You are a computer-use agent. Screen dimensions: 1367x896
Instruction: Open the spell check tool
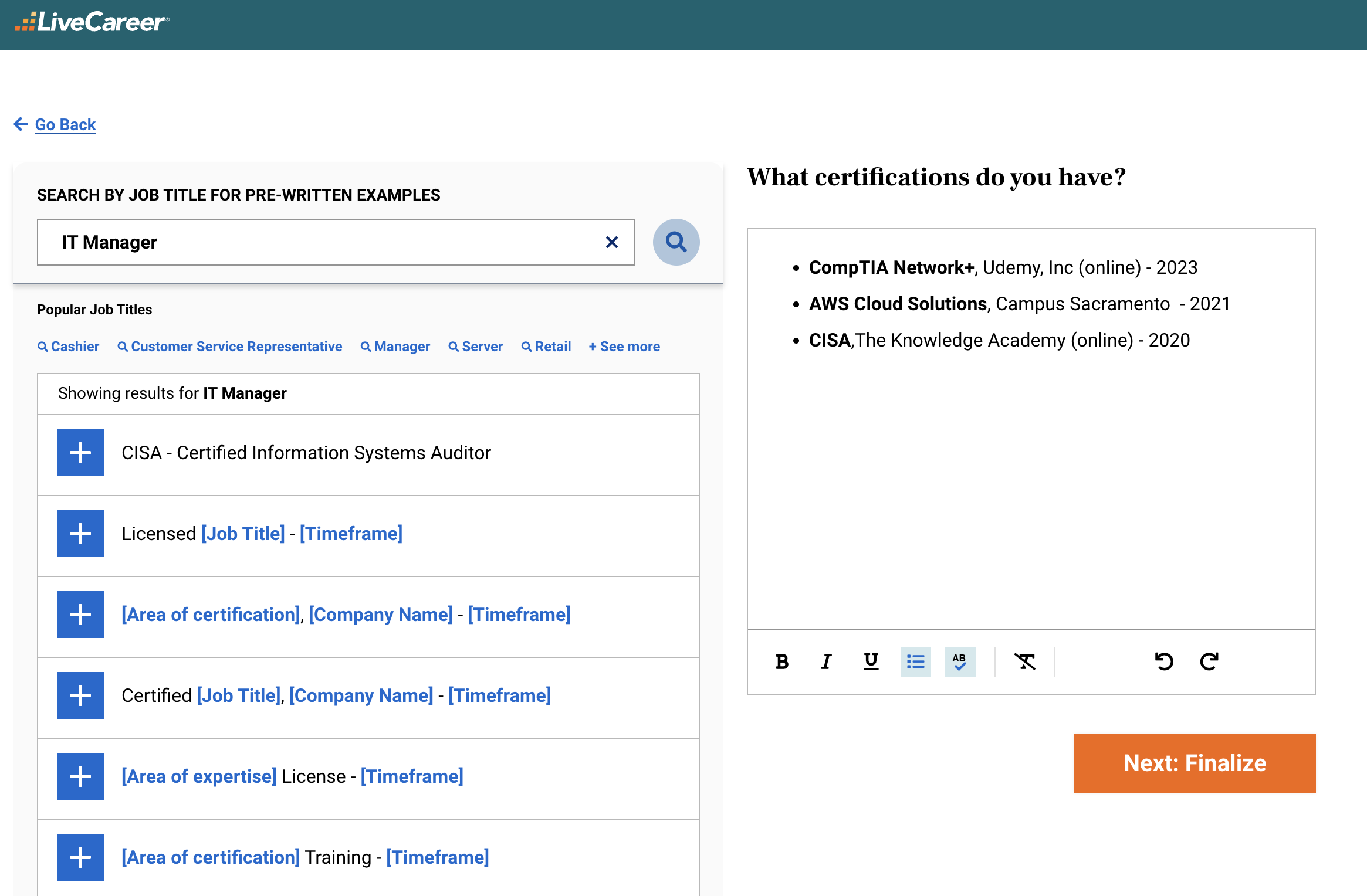(959, 662)
